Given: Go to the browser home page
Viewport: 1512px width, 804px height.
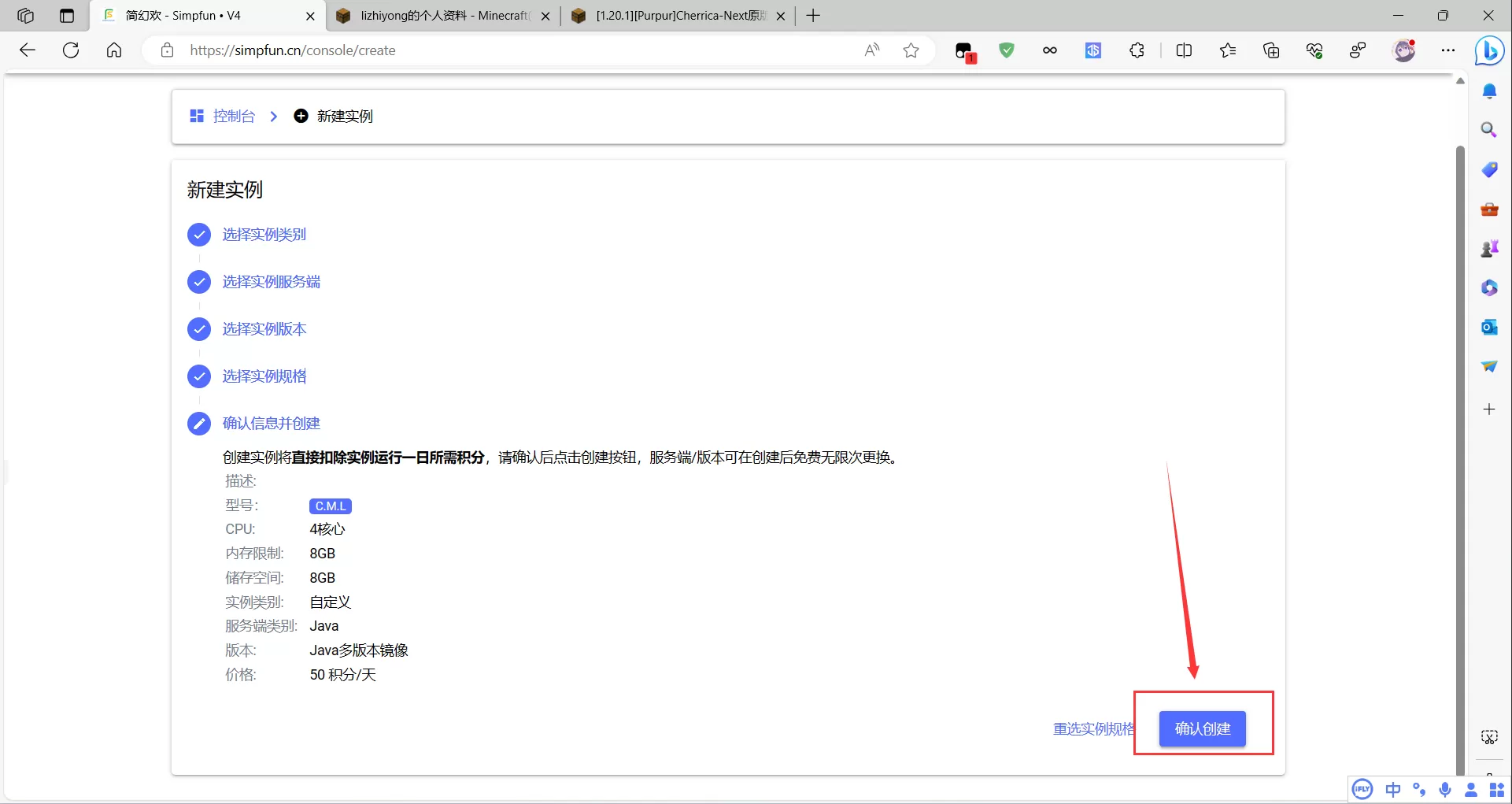Looking at the screenshot, I should [x=114, y=50].
